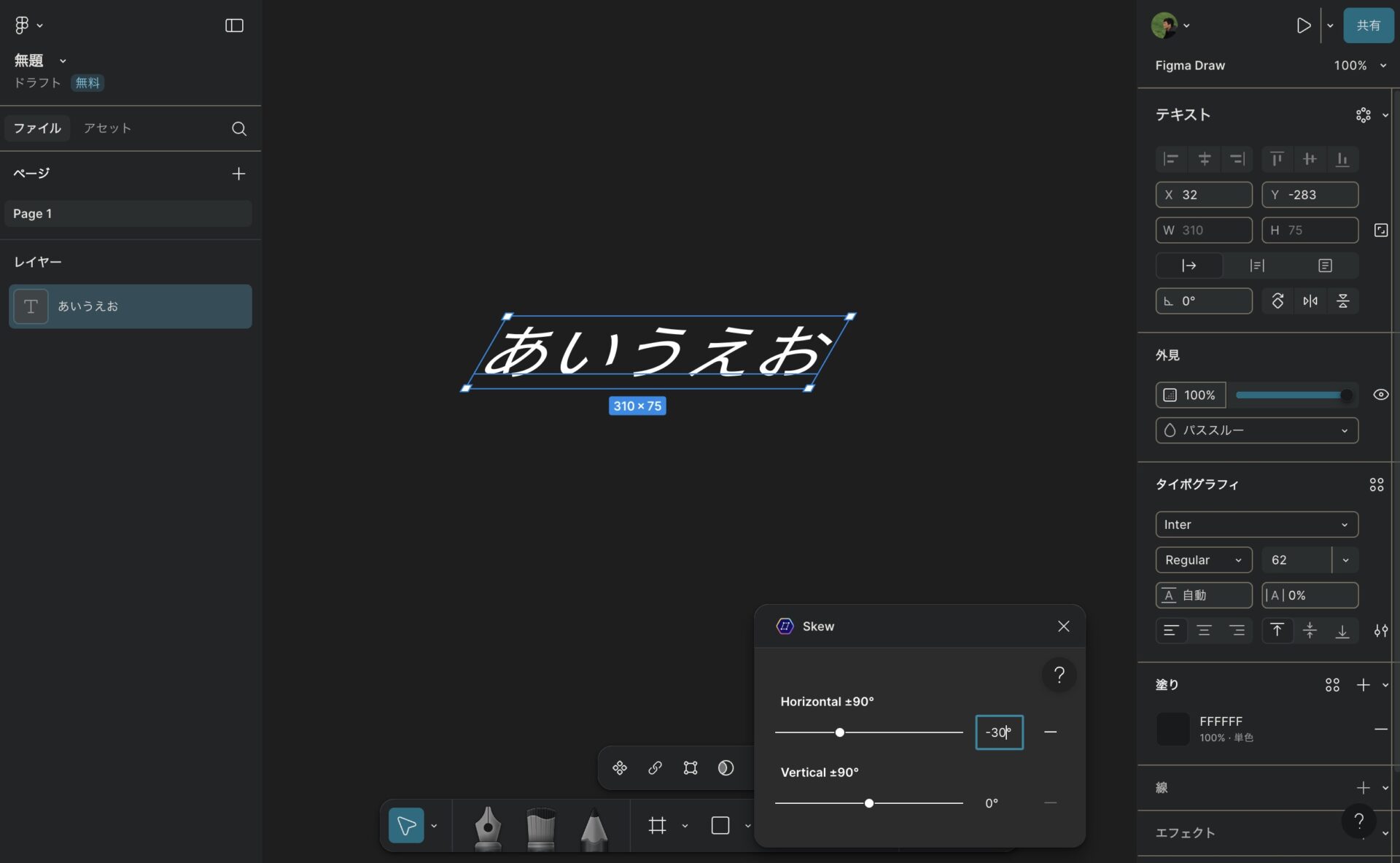Set text align right

(1237, 631)
